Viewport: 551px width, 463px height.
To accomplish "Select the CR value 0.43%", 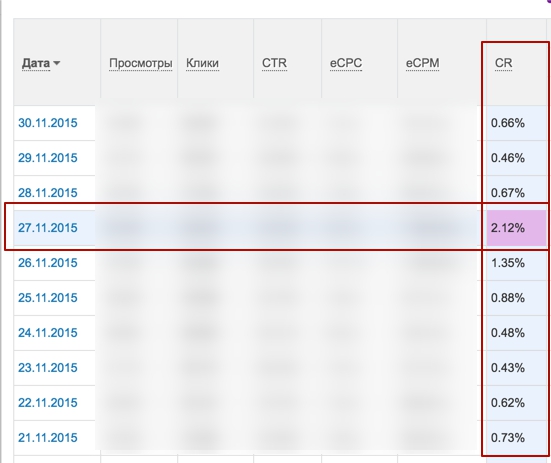I will coord(508,368).
